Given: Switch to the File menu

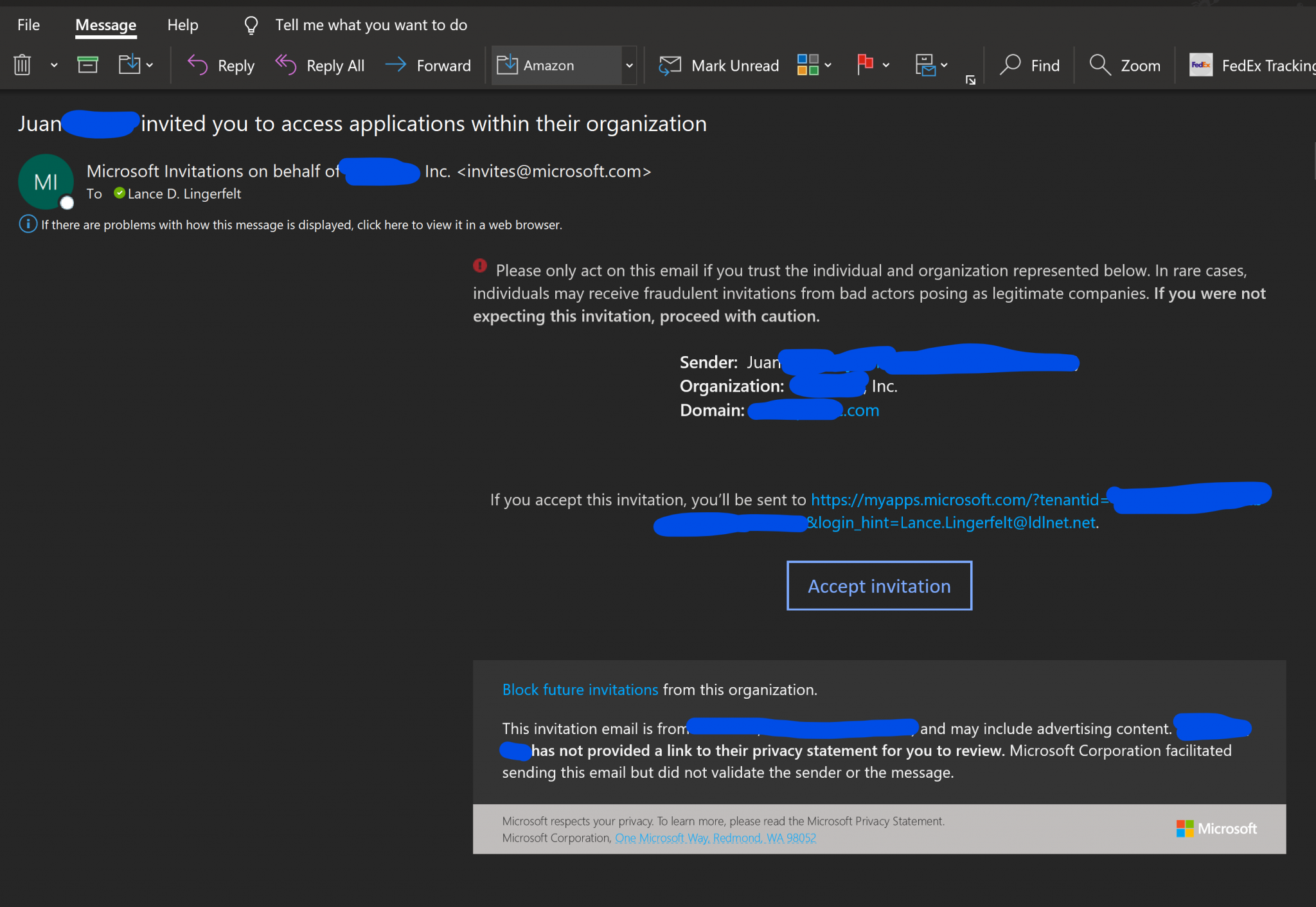Looking at the screenshot, I should (28, 24).
